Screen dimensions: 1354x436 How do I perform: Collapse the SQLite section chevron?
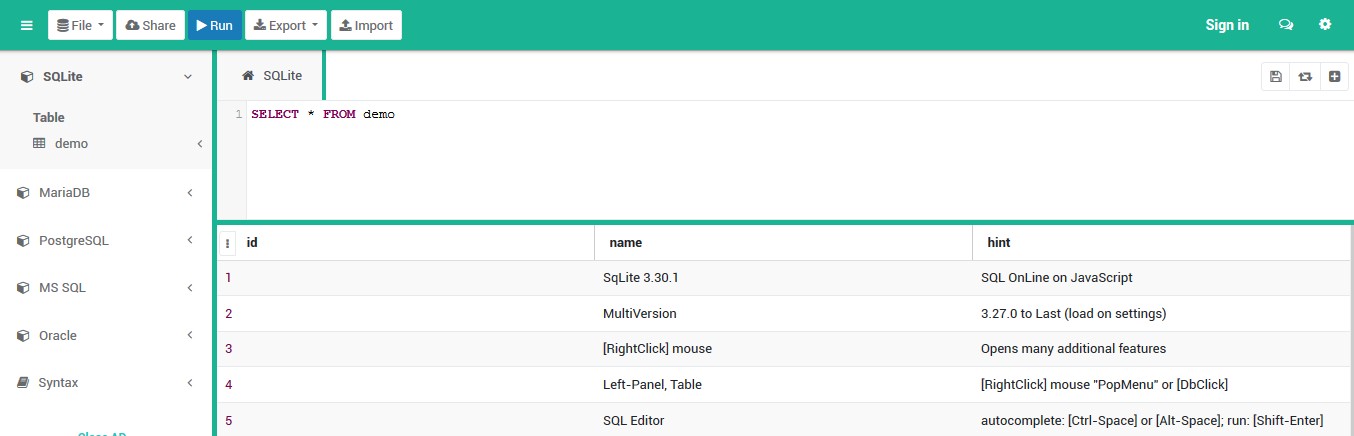pos(187,76)
